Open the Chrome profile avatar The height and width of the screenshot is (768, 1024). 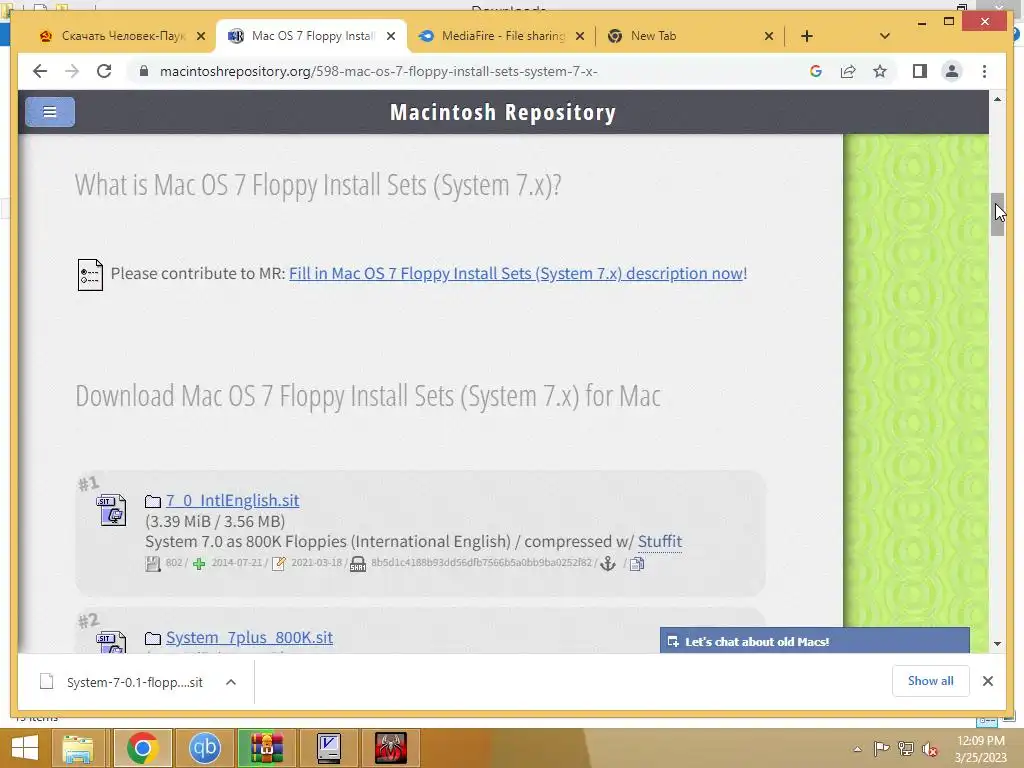click(952, 71)
